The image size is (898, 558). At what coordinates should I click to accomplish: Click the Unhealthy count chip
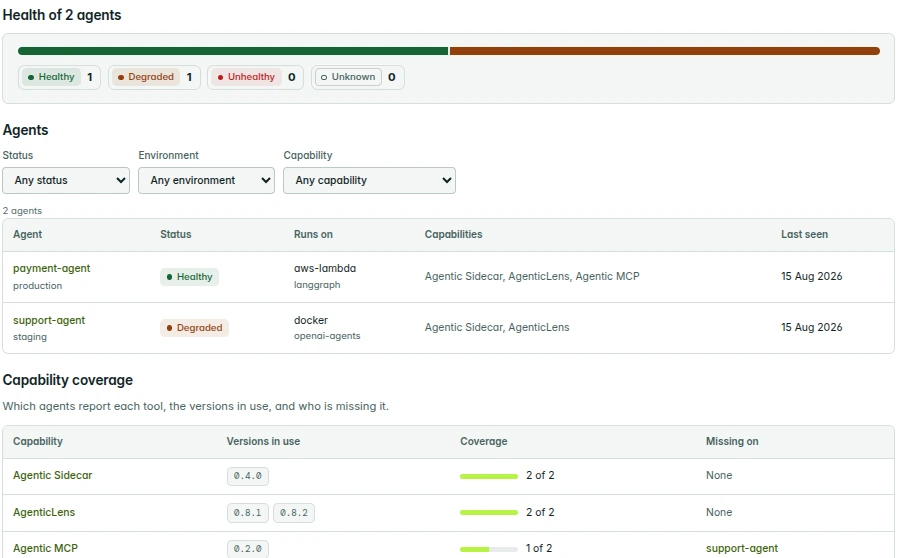(x=255, y=77)
